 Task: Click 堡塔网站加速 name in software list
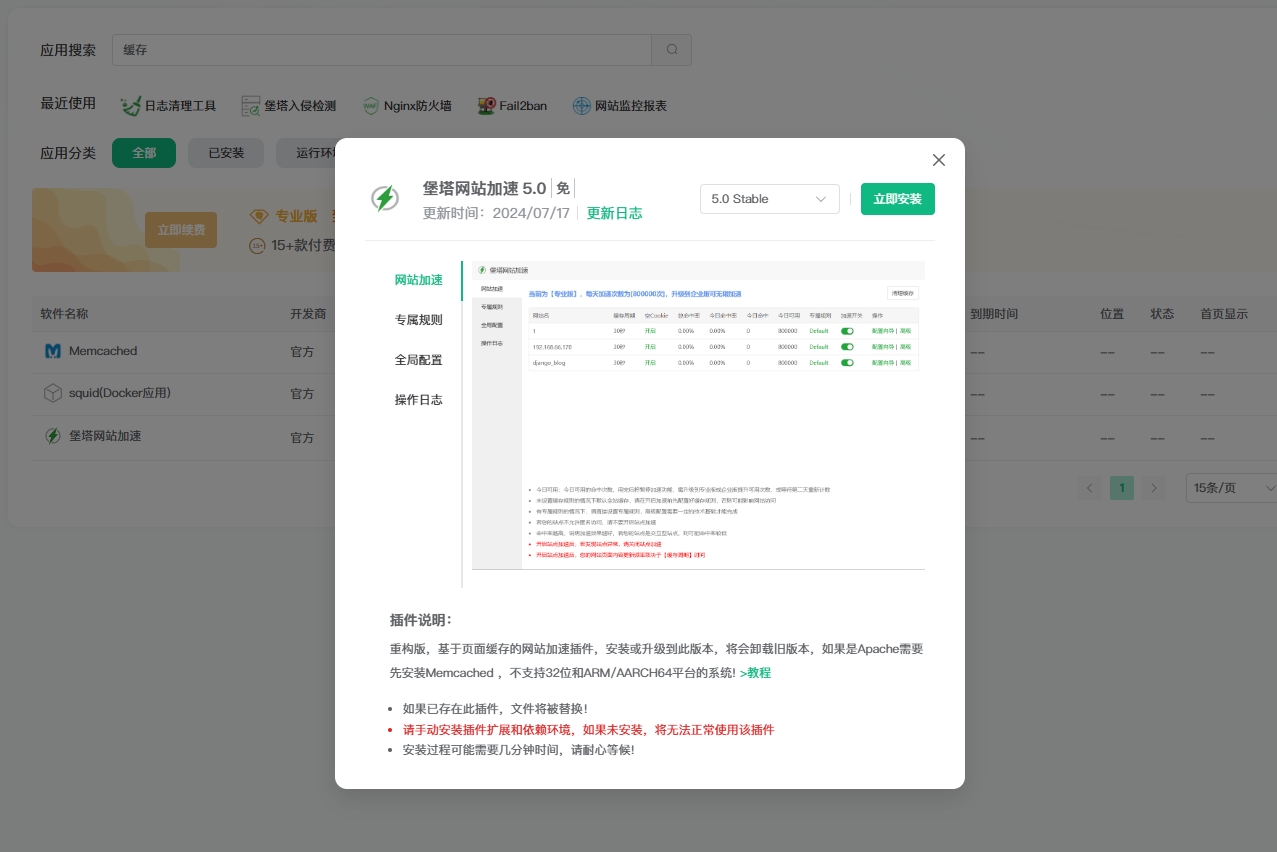(105, 436)
